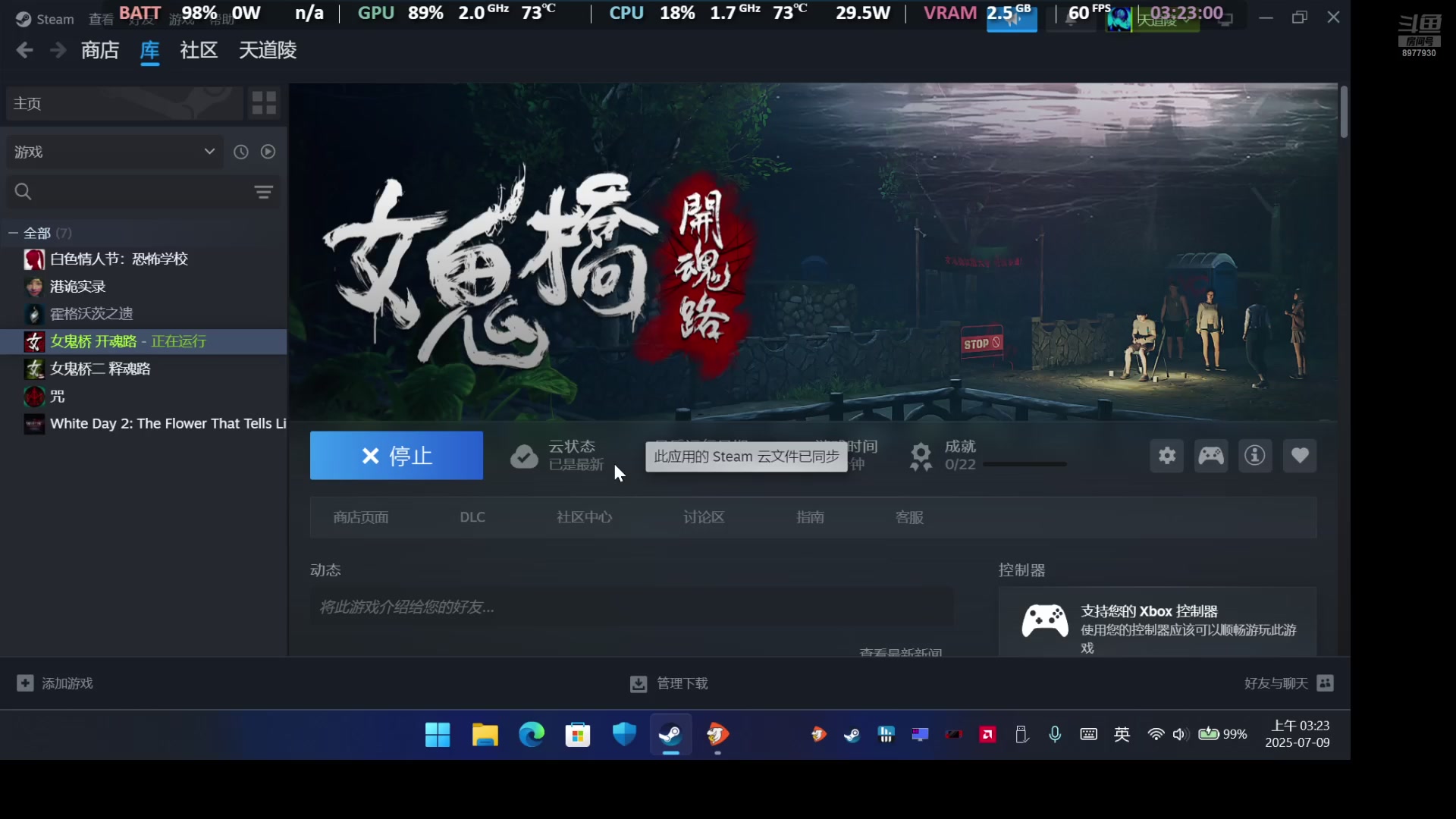The width and height of the screenshot is (1456, 819).
Task: Select 女鬼桥二 释魂路 in library
Action: tap(144, 369)
